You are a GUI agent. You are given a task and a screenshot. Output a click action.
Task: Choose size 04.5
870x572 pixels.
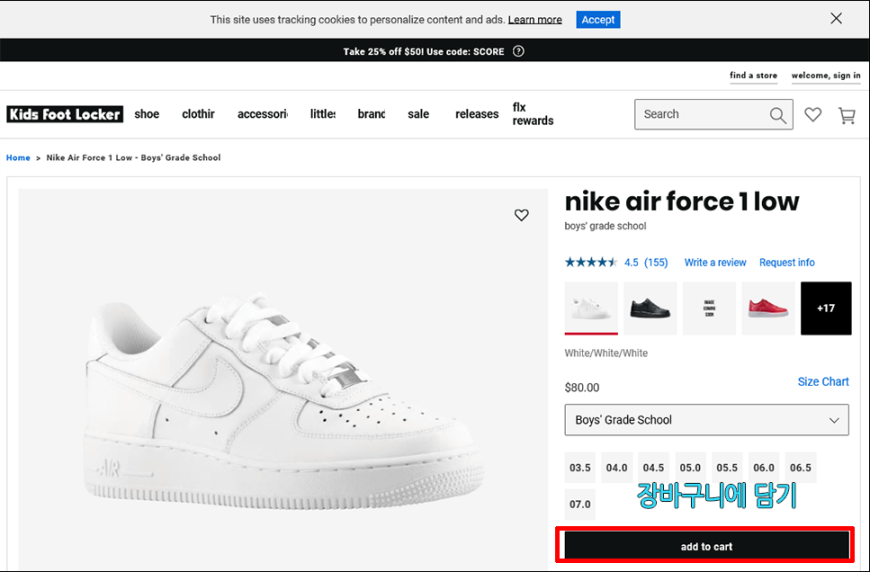point(653,468)
